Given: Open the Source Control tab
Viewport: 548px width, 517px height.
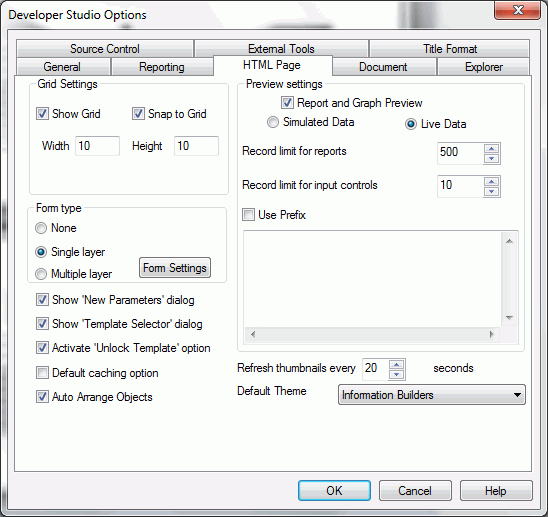Looking at the screenshot, I should click(x=105, y=49).
